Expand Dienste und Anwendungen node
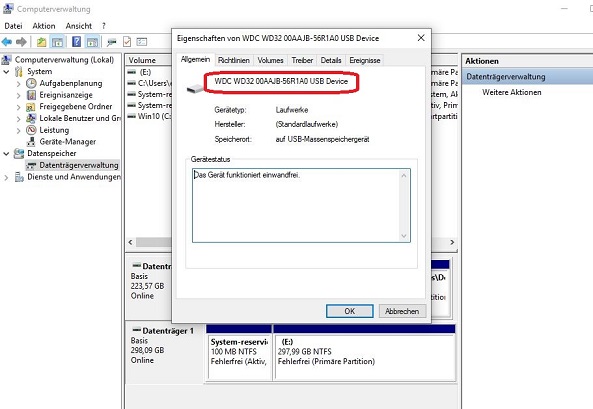593x409 pixels. pyautogui.click(x=6, y=177)
